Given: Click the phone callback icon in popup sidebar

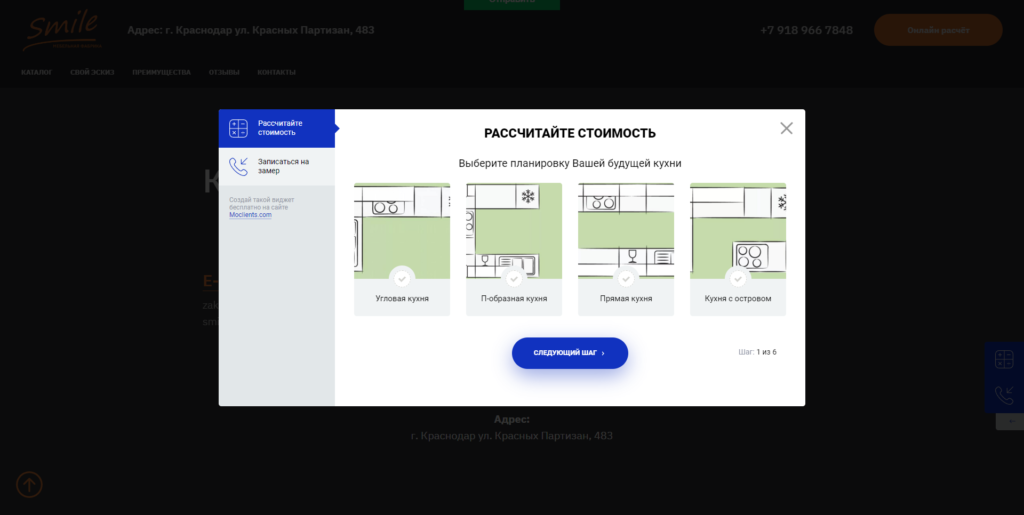Looking at the screenshot, I should 238,166.
